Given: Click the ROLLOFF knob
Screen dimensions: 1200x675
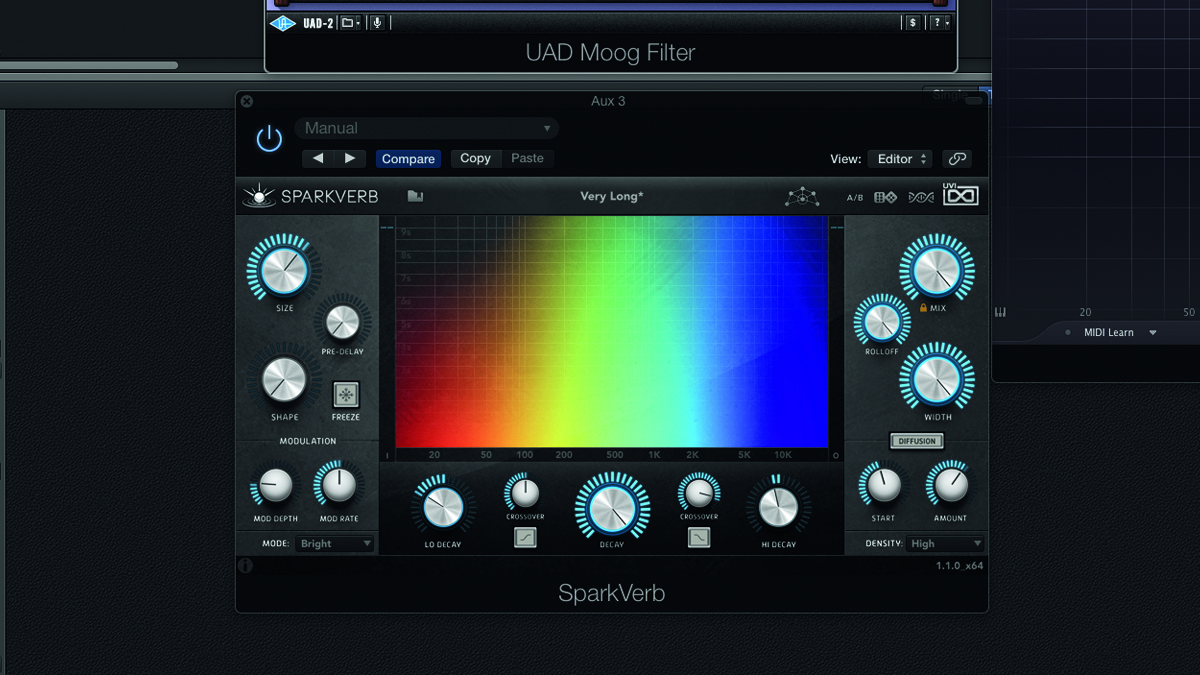Looking at the screenshot, I should 881,321.
